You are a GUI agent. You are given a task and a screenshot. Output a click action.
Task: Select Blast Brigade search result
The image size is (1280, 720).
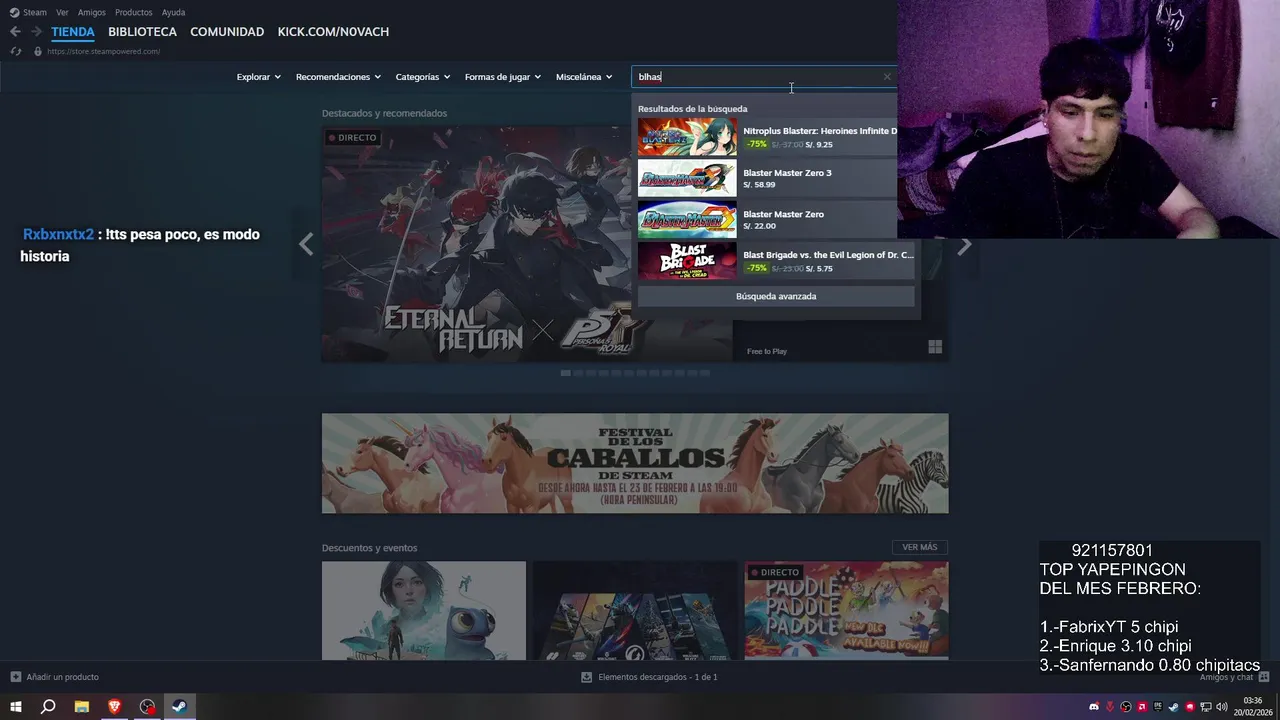click(776, 261)
